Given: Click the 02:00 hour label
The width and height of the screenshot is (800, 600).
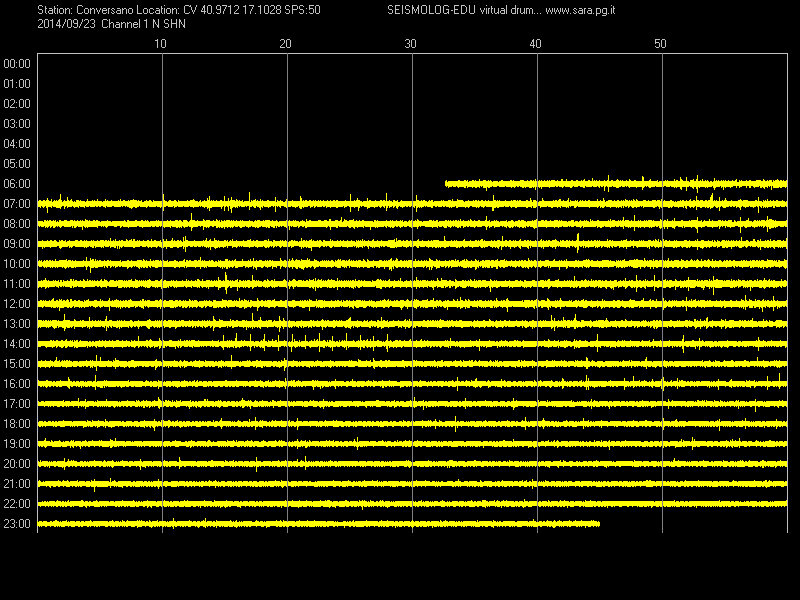Looking at the screenshot, I should (17, 104).
